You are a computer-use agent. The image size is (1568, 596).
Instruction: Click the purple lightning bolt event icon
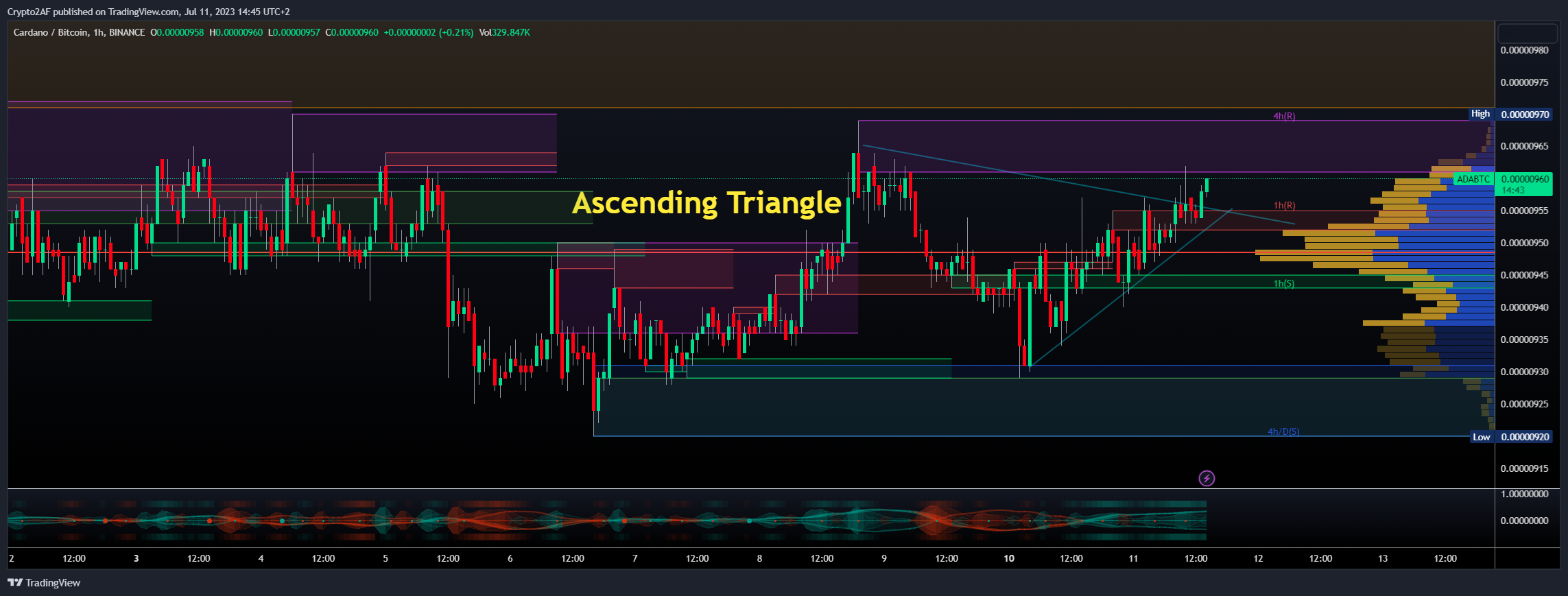click(1207, 478)
